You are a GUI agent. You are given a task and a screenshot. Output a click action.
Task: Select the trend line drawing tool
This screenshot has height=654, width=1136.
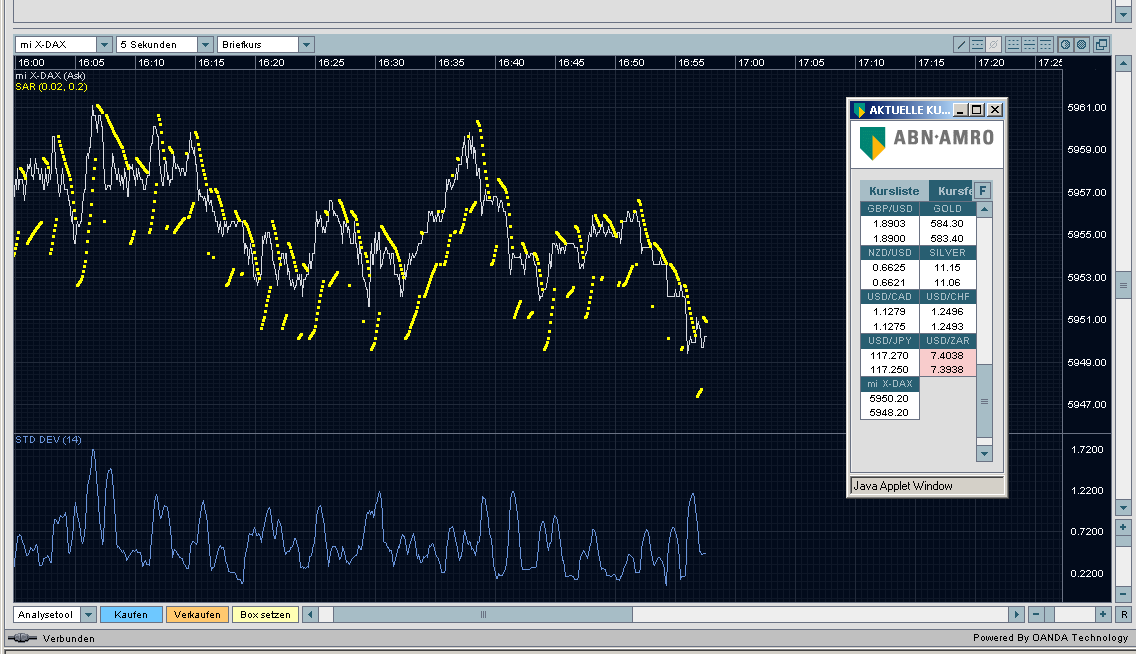[x=961, y=44]
